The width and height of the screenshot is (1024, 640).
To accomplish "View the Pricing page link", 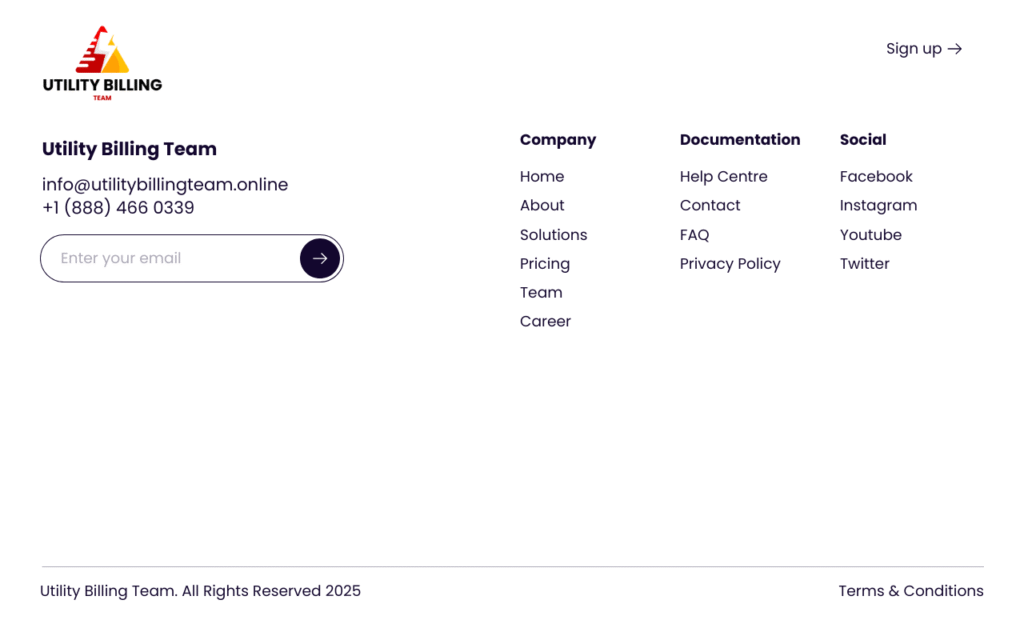I will pyautogui.click(x=545, y=264).
